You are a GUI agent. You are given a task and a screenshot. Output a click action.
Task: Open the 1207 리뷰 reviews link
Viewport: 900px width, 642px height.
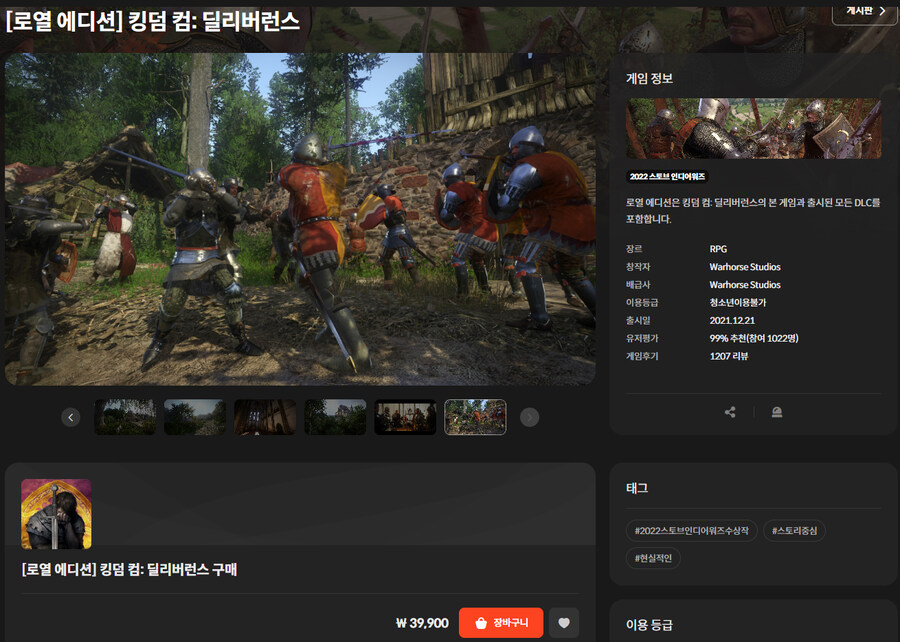click(x=729, y=356)
